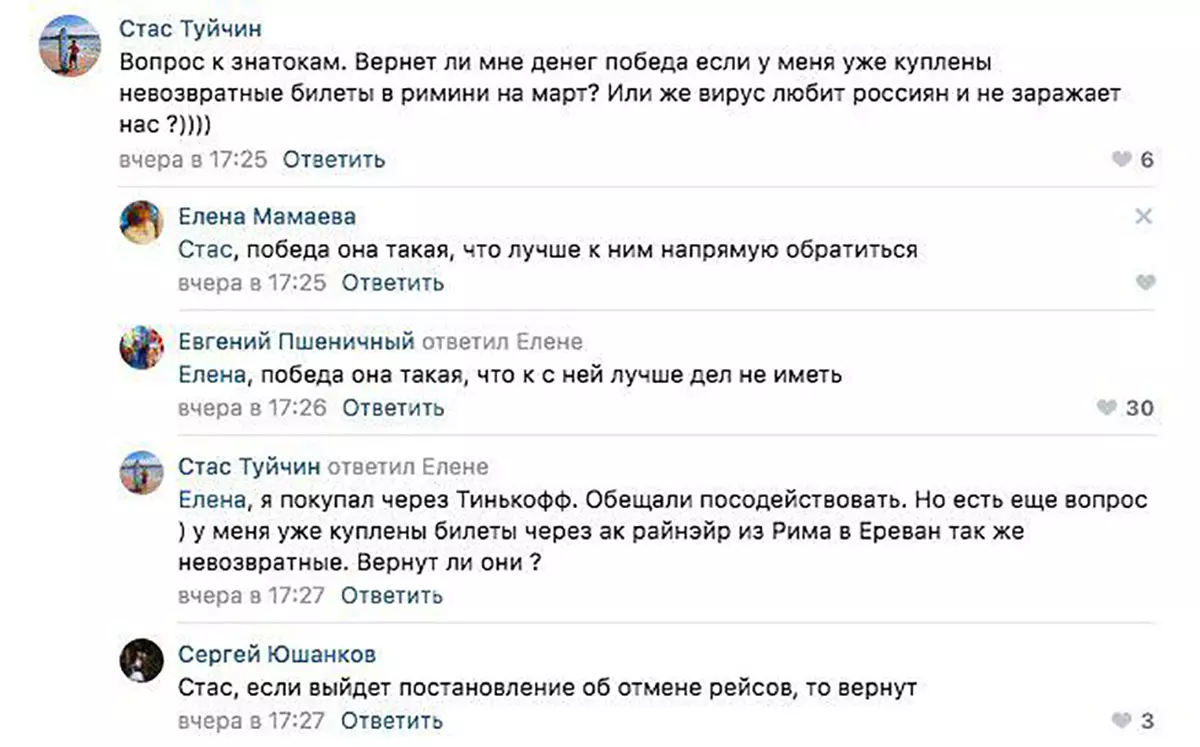Click heart on Евгений Пшеничный's comment with 30 likes
Image resolution: width=1200 pixels, height=747 pixels.
click(x=1106, y=408)
